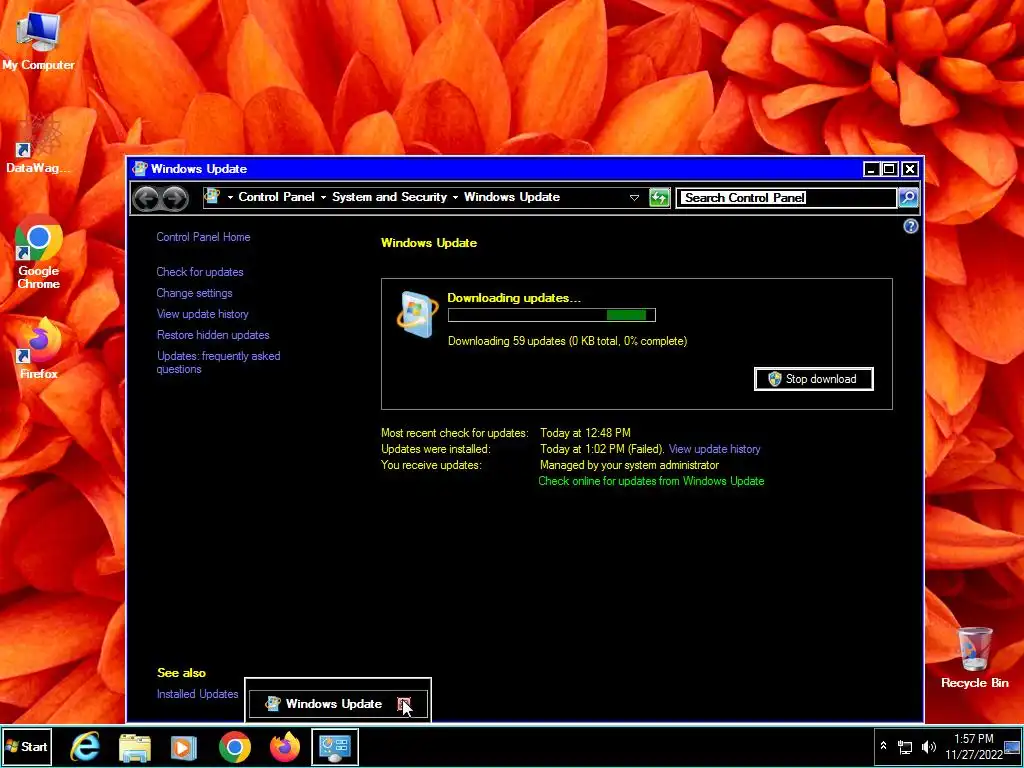
Task: Open the Recycle Bin
Action: (x=974, y=657)
